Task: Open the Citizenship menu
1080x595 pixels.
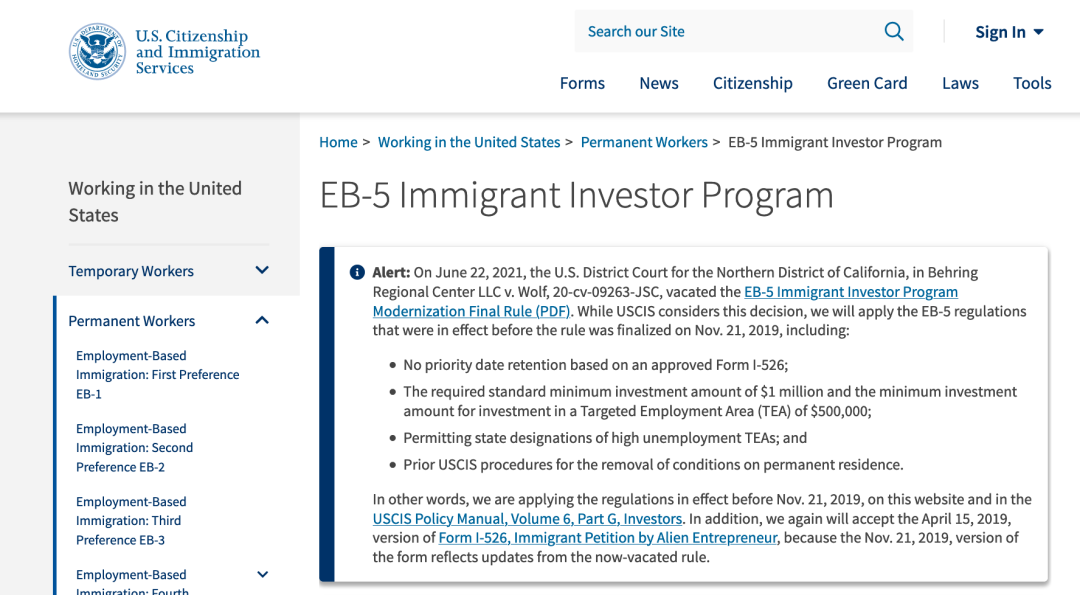Action: 752,83
